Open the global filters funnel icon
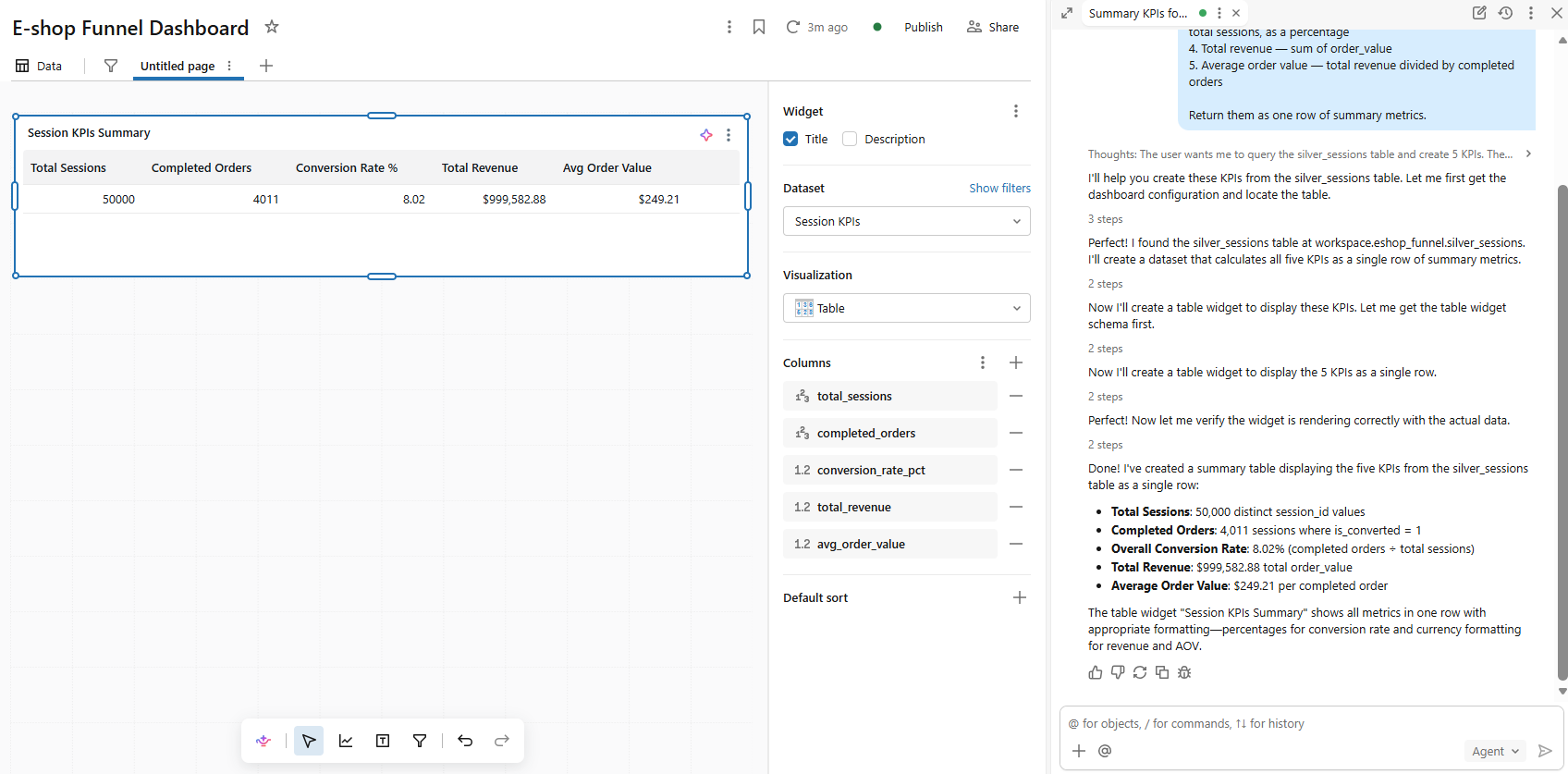Viewport: 1568px width, 774px height. pyautogui.click(x=111, y=66)
